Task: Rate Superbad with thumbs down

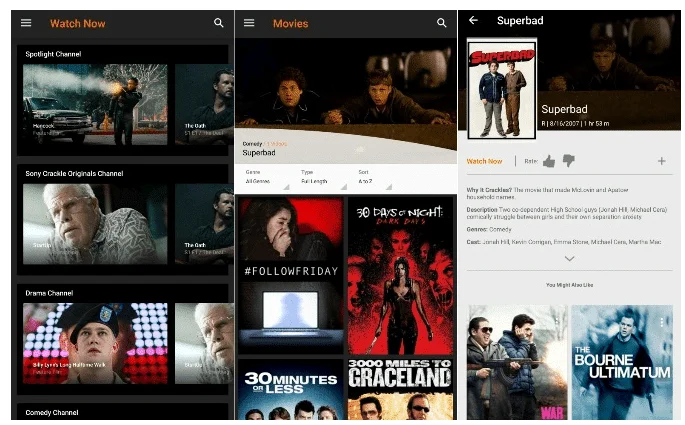Action: coord(568,161)
